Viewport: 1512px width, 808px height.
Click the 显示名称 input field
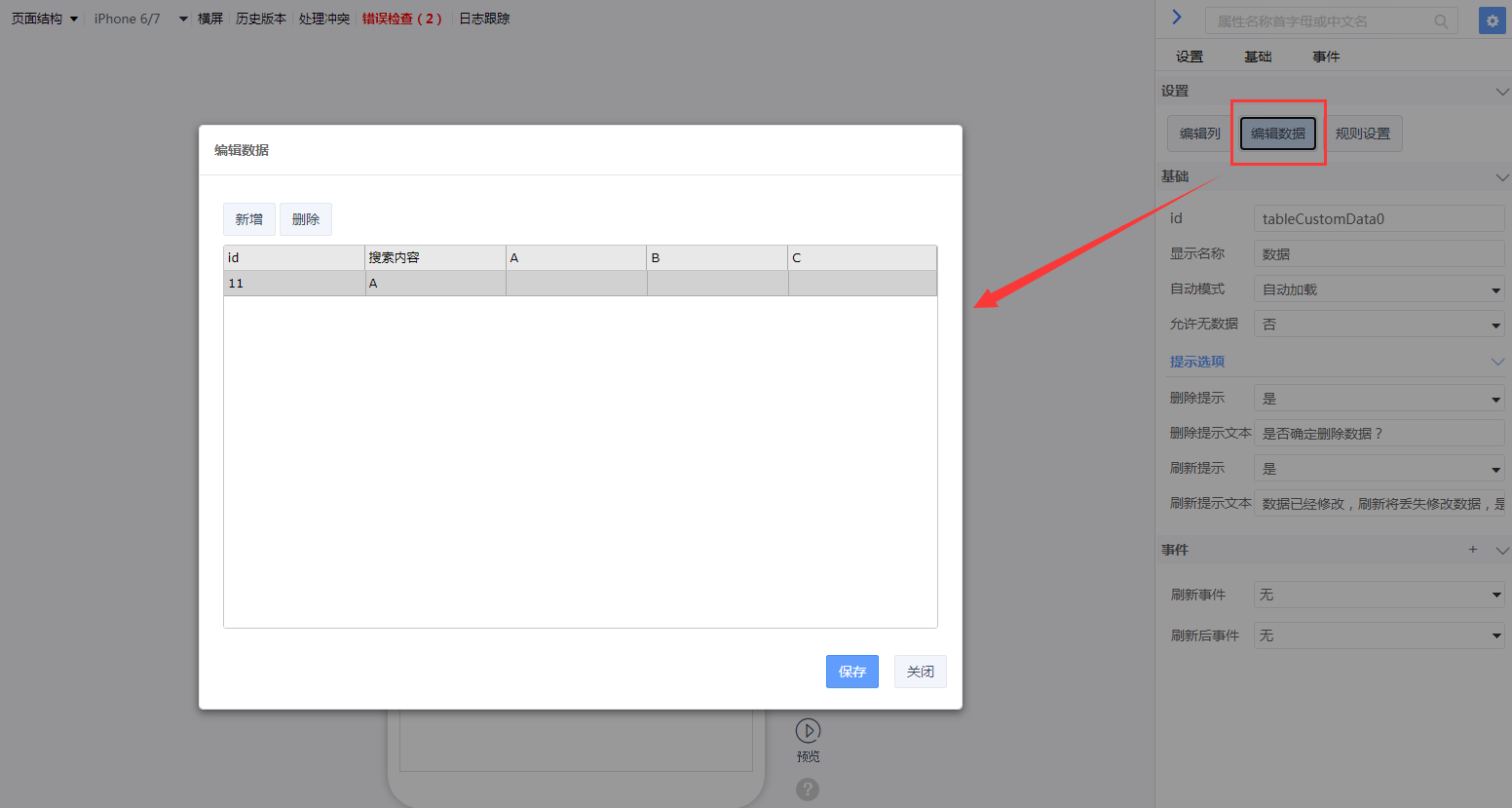[x=1379, y=254]
